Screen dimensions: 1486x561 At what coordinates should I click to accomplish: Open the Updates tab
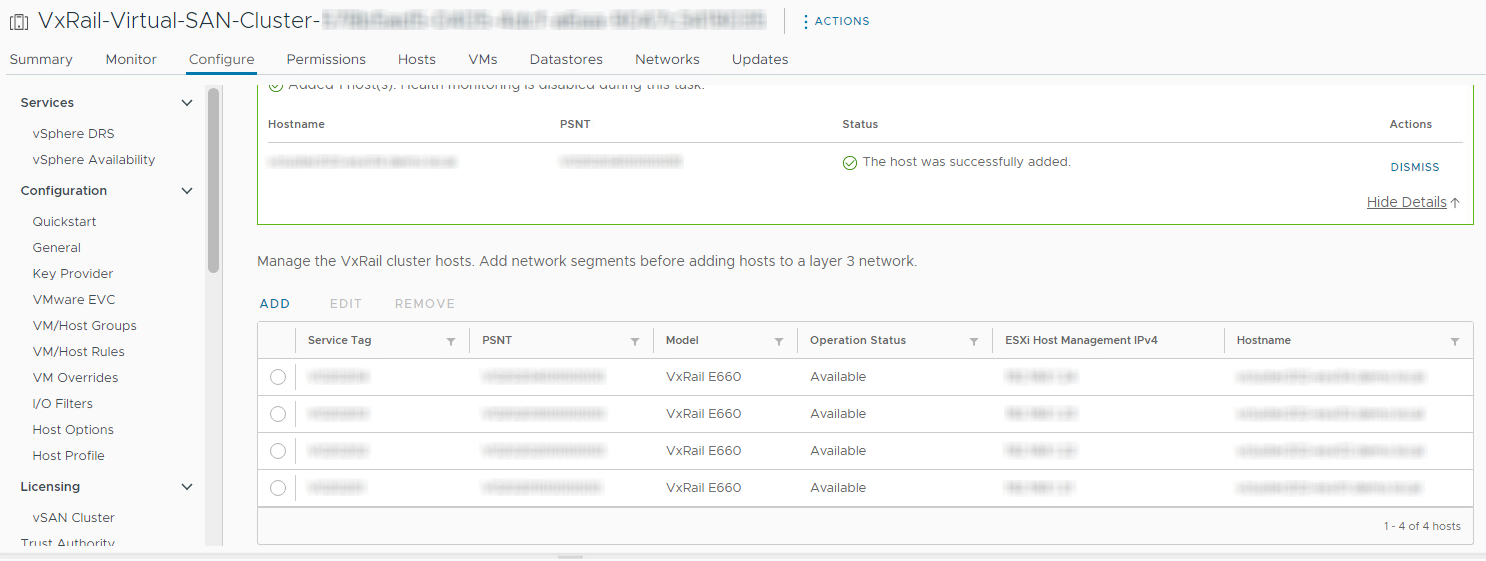pos(760,59)
